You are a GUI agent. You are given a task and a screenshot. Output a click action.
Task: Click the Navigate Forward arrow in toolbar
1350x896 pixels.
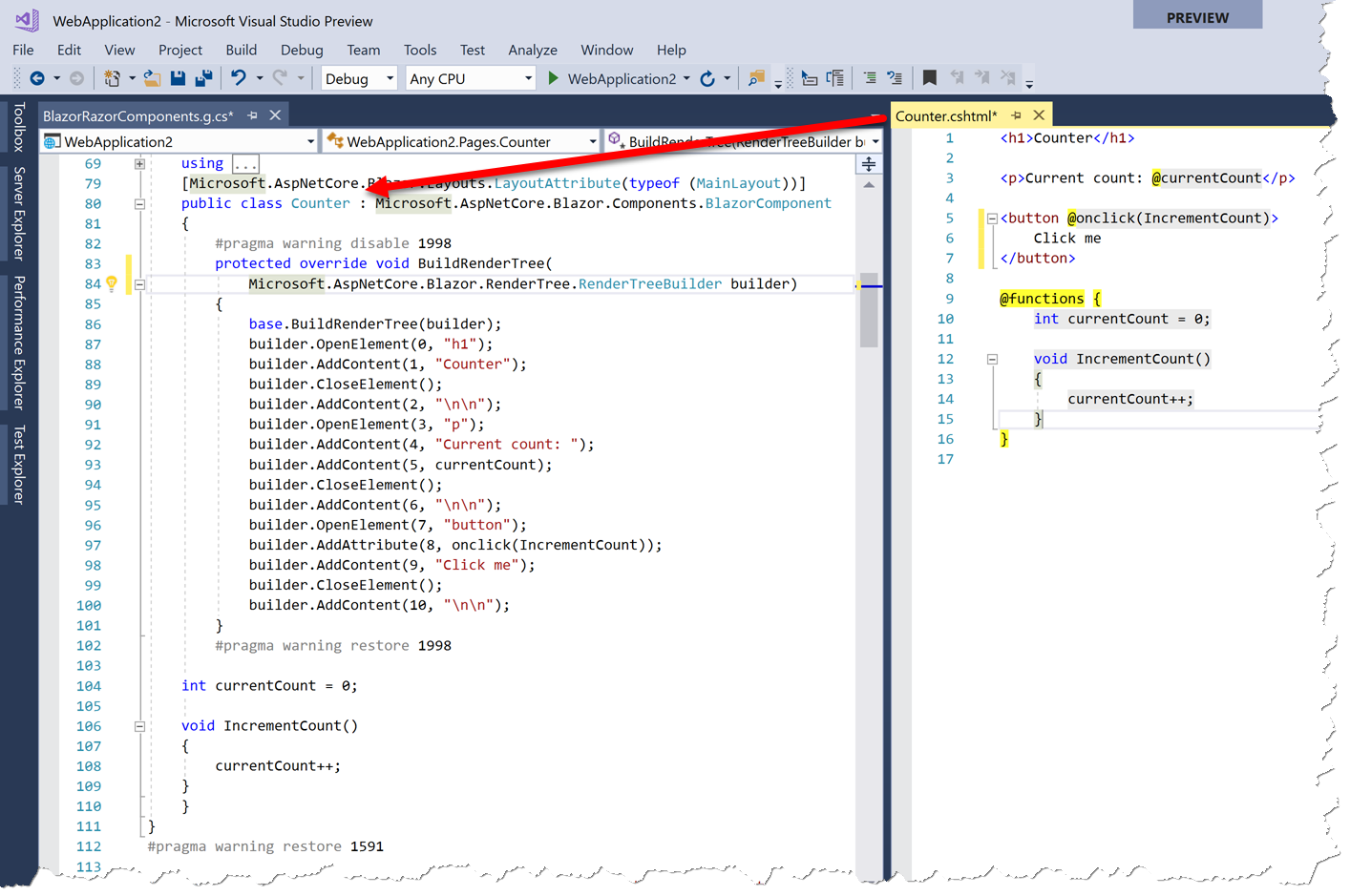76,78
